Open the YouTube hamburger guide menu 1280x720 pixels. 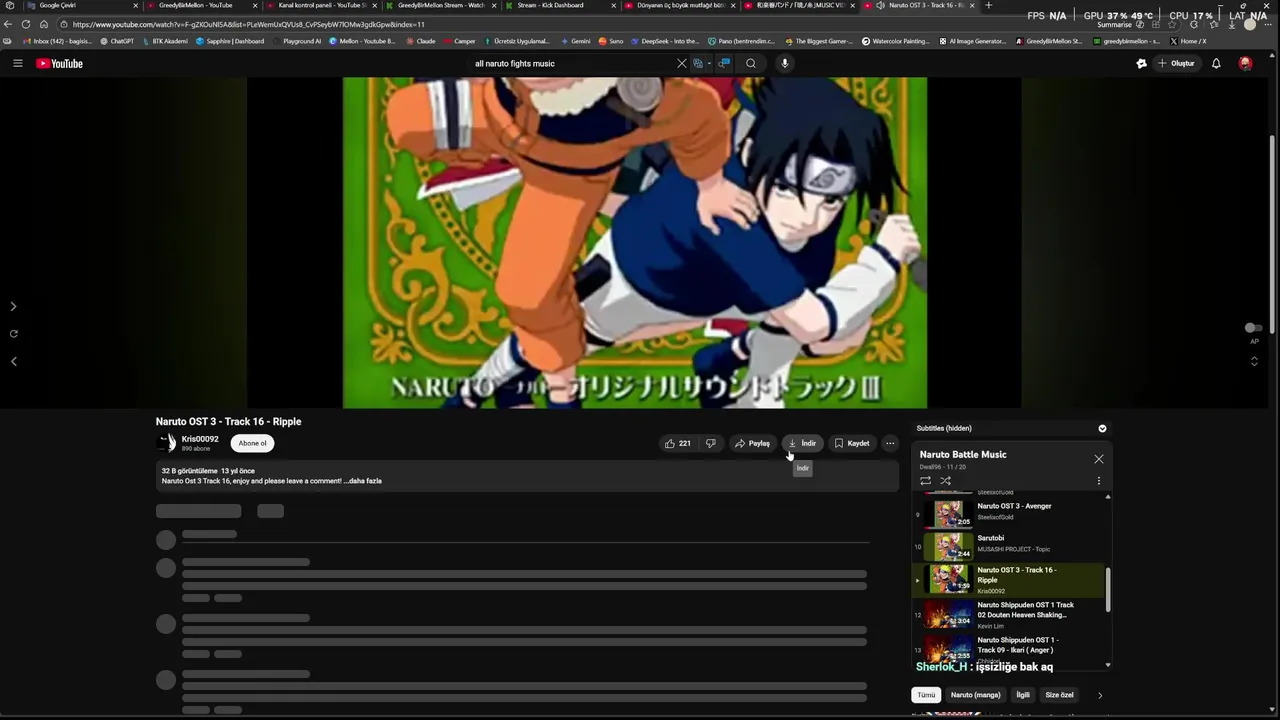pyautogui.click(x=17, y=63)
